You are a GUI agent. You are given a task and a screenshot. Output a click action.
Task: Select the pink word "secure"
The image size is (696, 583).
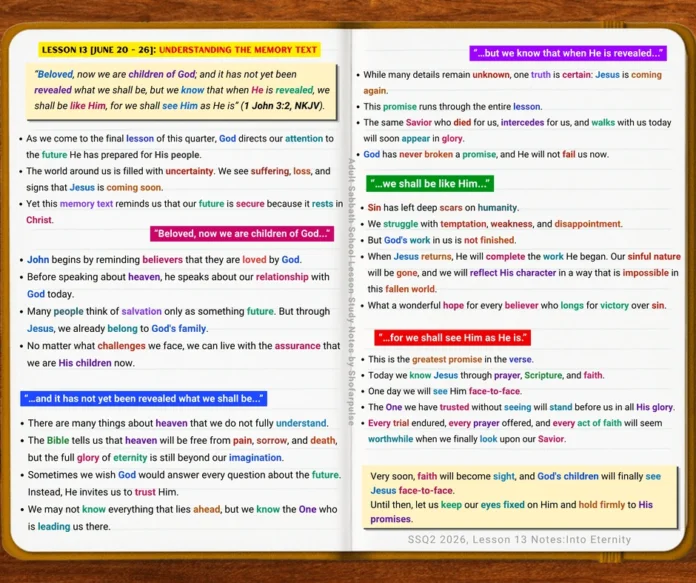(250, 204)
